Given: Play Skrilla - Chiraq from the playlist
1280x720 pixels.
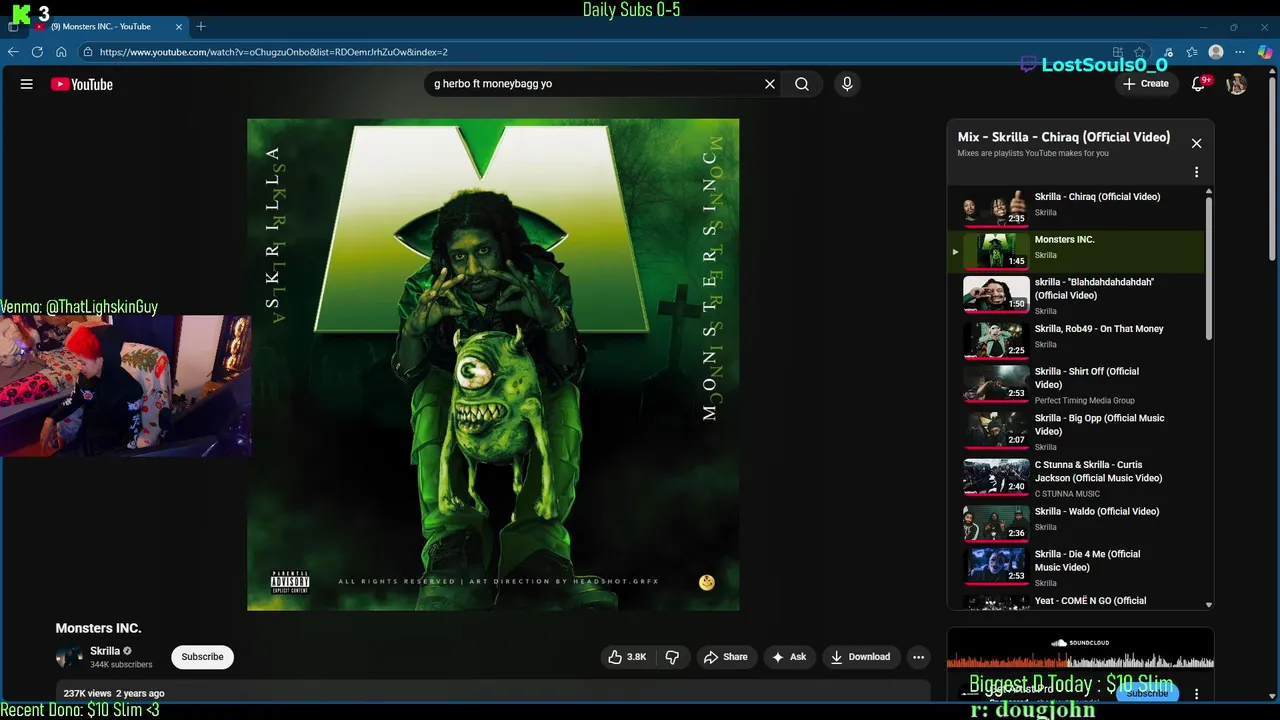Looking at the screenshot, I should pyautogui.click(x=1076, y=208).
